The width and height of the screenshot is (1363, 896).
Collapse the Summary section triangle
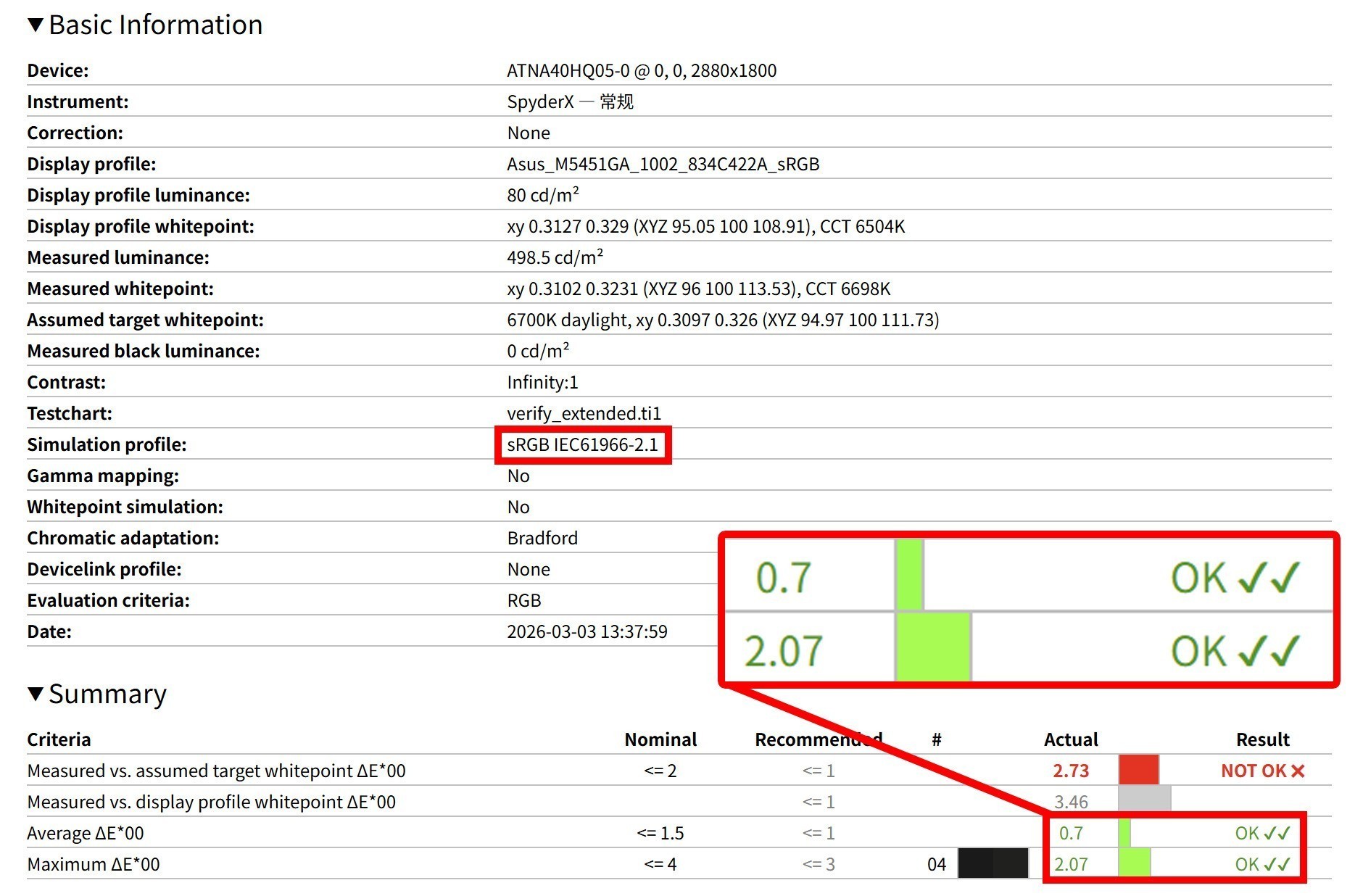pos(35,694)
